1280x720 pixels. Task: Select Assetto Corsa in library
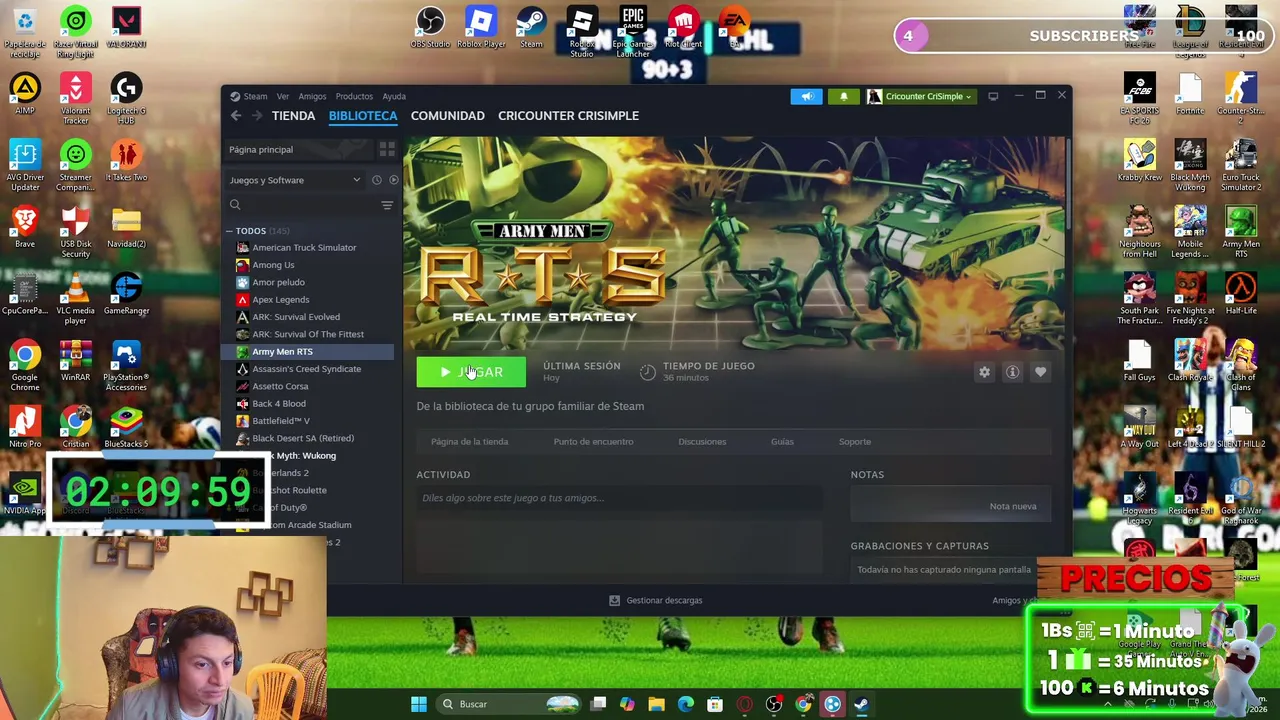pyautogui.click(x=280, y=386)
